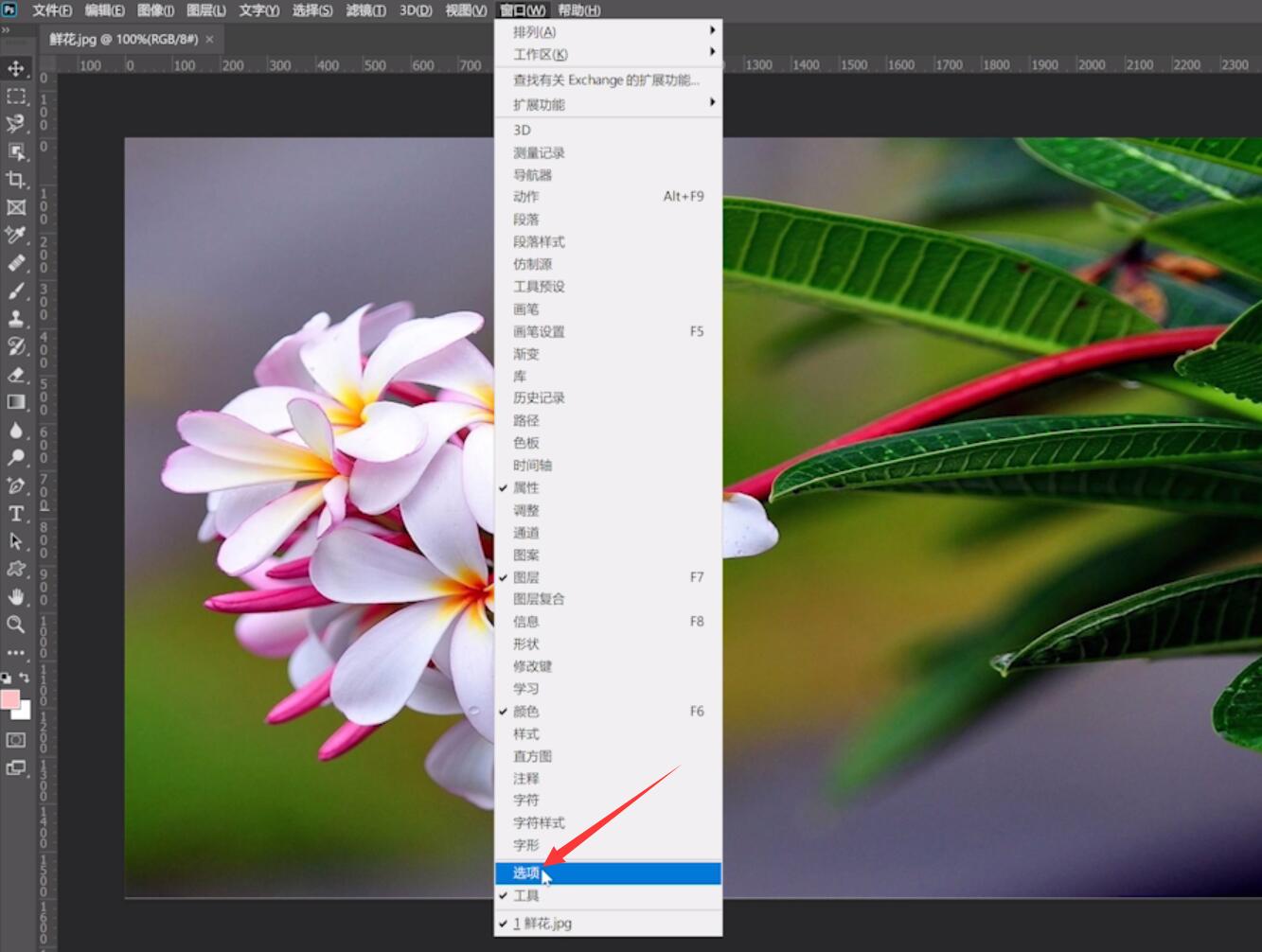The width and height of the screenshot is (1262, 952).
Task: Select the Healing Brush bandage tool
Action: pos(16,263)
